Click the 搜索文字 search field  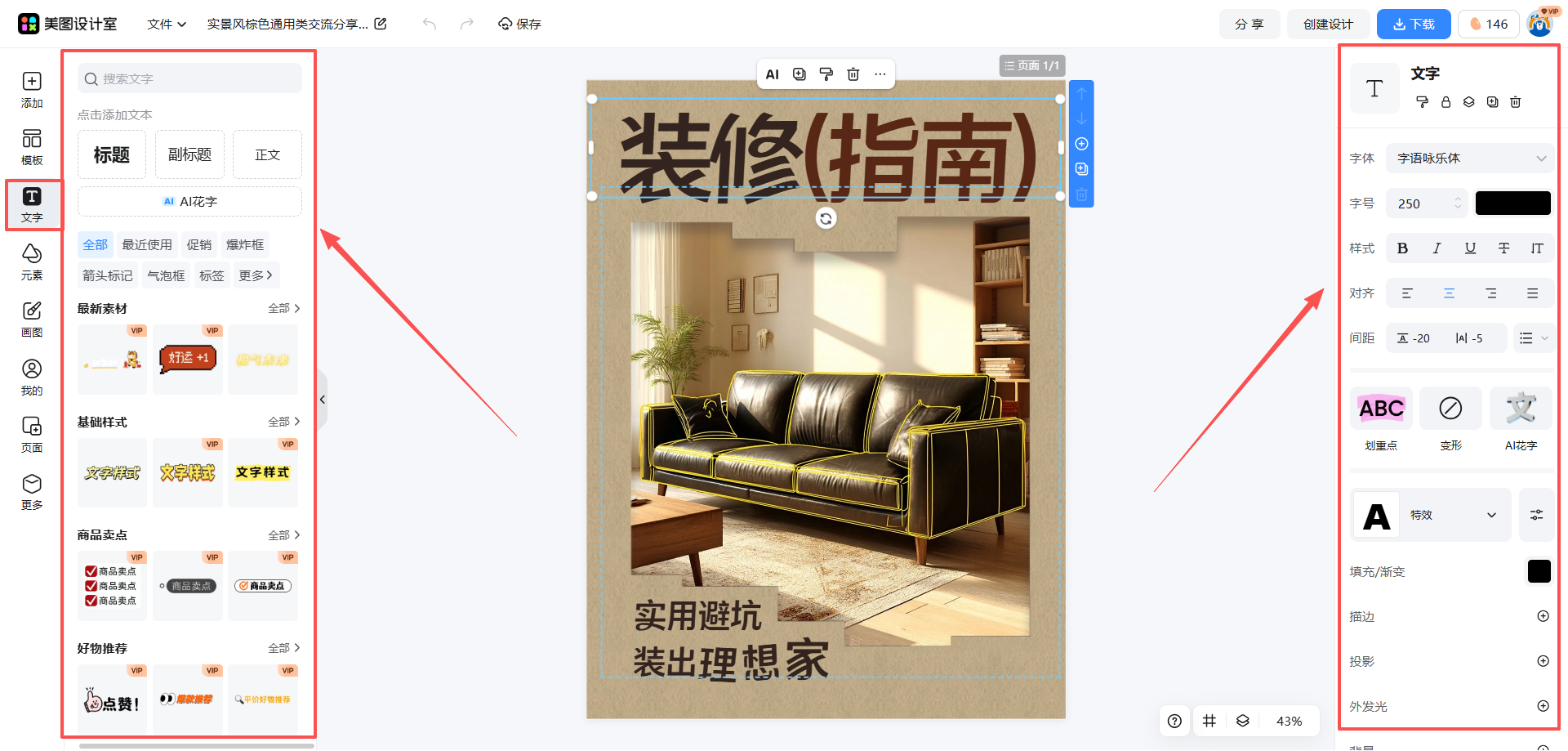tap(189, 78)
